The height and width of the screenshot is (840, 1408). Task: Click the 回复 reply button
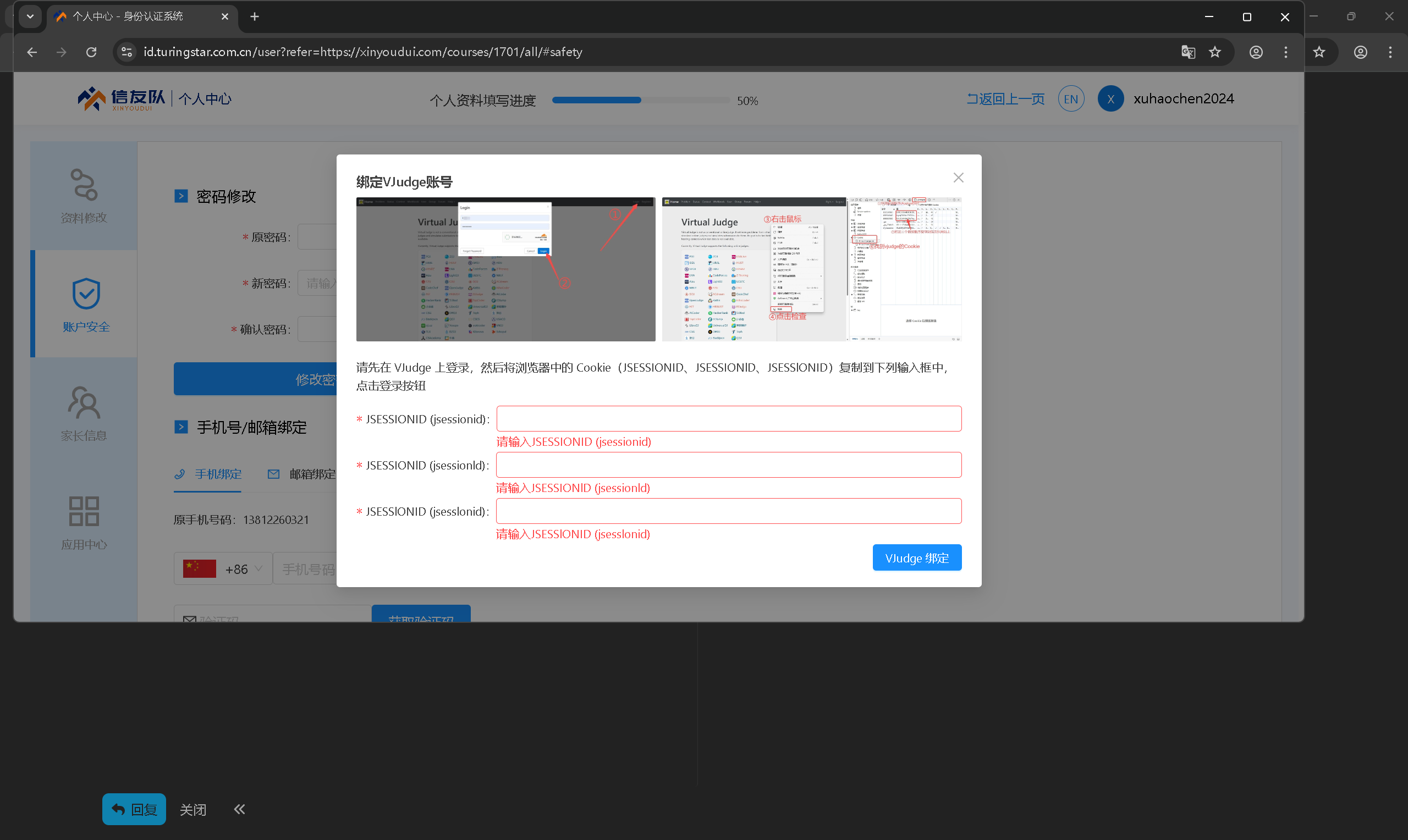134,809
